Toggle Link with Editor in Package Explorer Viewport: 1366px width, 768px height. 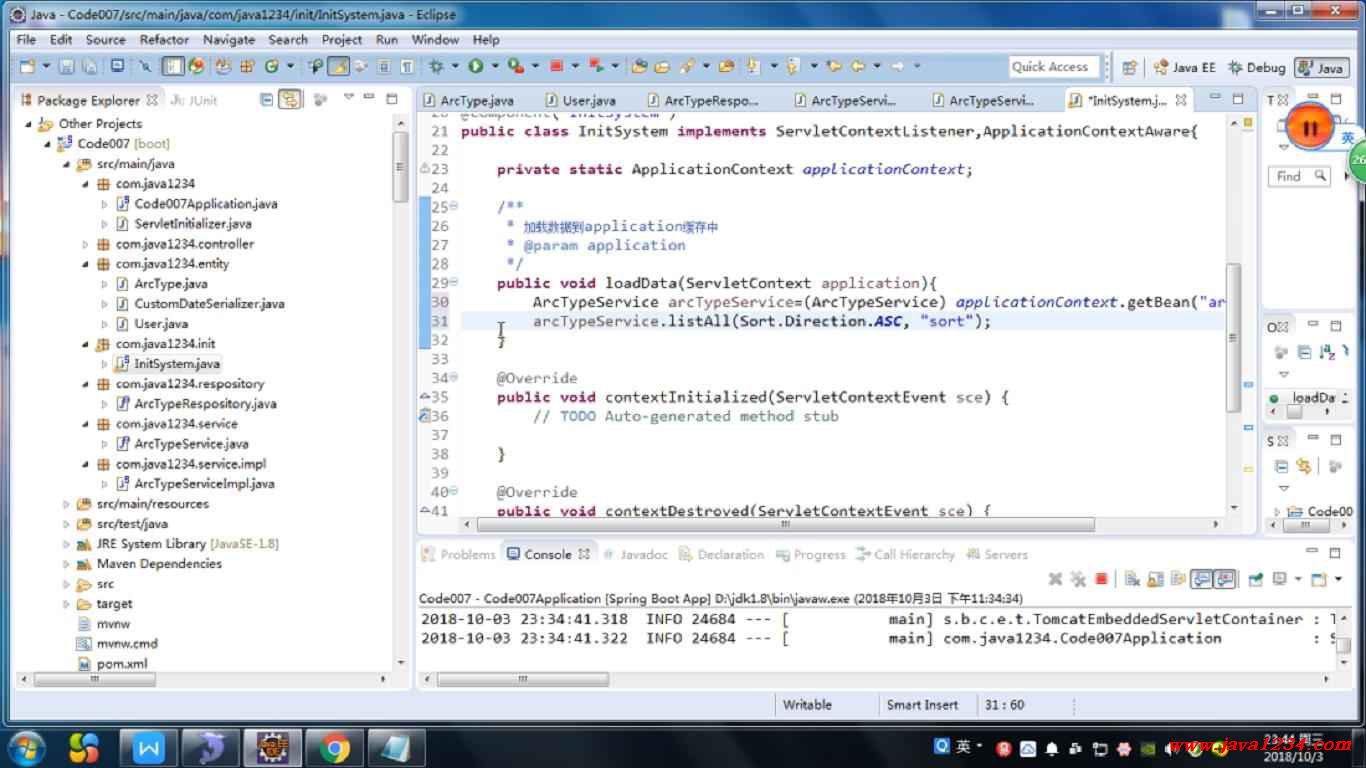(290, 100)
